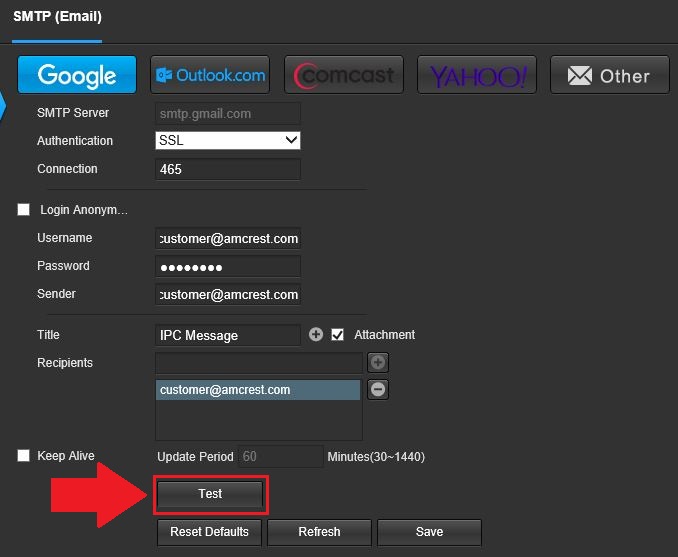Pick the Comcast provider preset
Viewport: 678px width, 557px height.
(x=344, y=74)
